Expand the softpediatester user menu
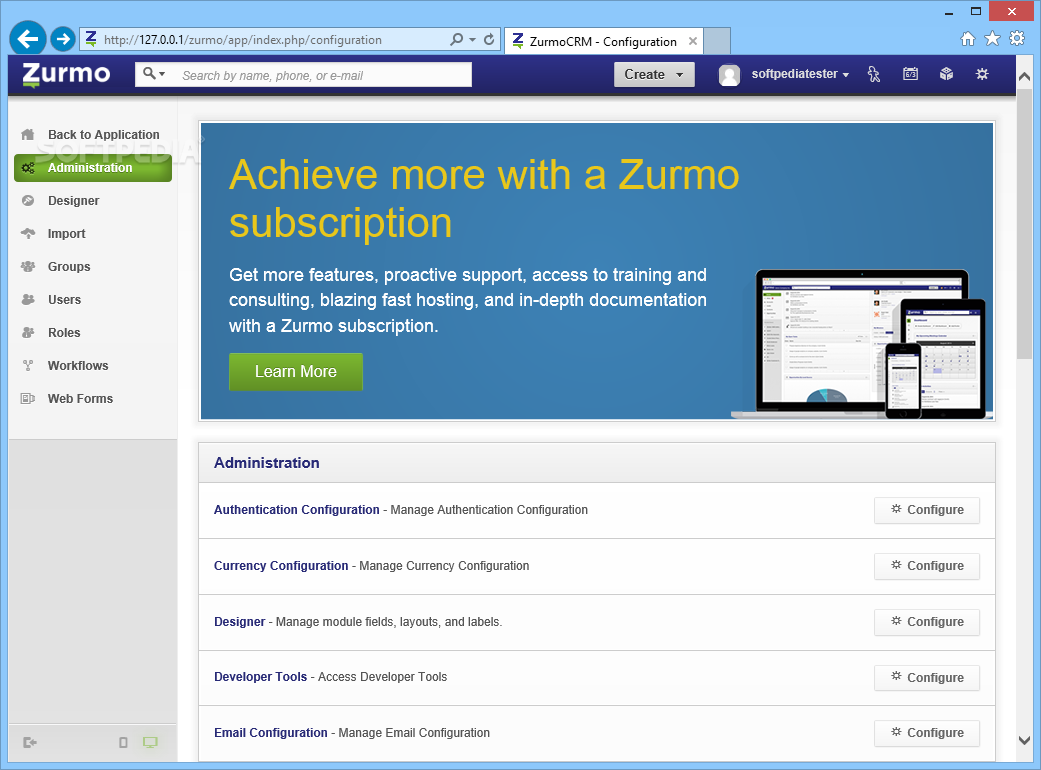The width and height of the screenshot is (1041, 770). click(800, 74)
